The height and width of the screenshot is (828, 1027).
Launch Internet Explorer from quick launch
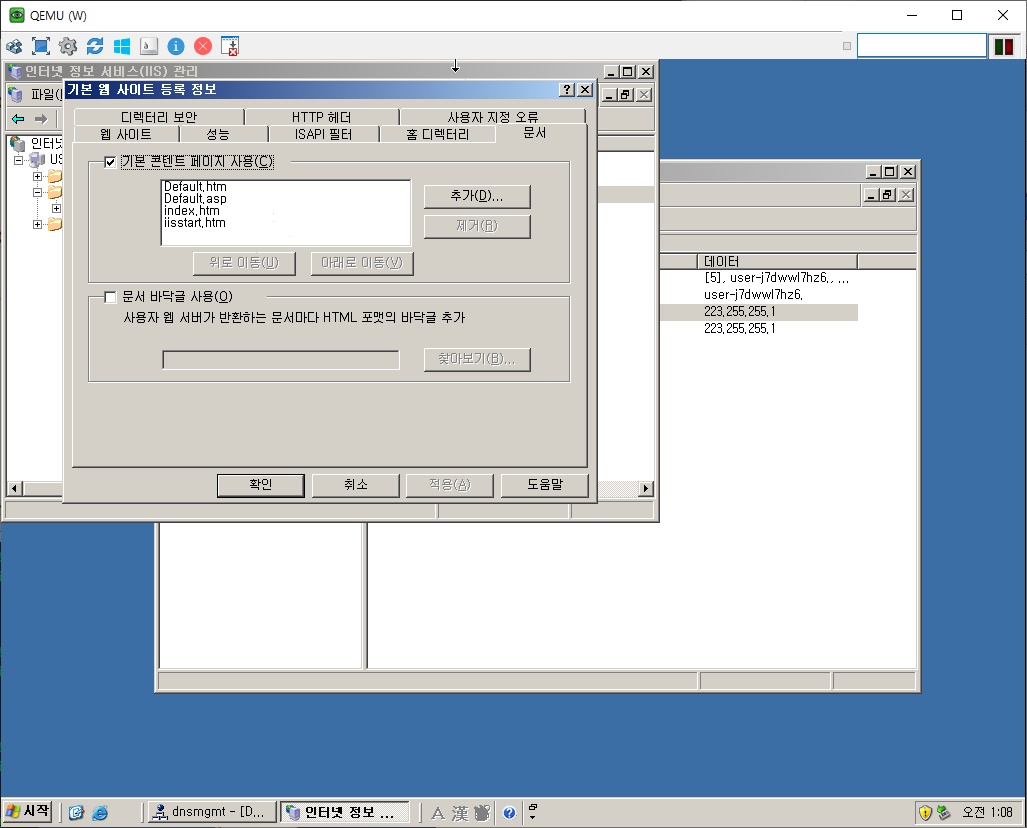pyautogui.click(x=100, y=813)
